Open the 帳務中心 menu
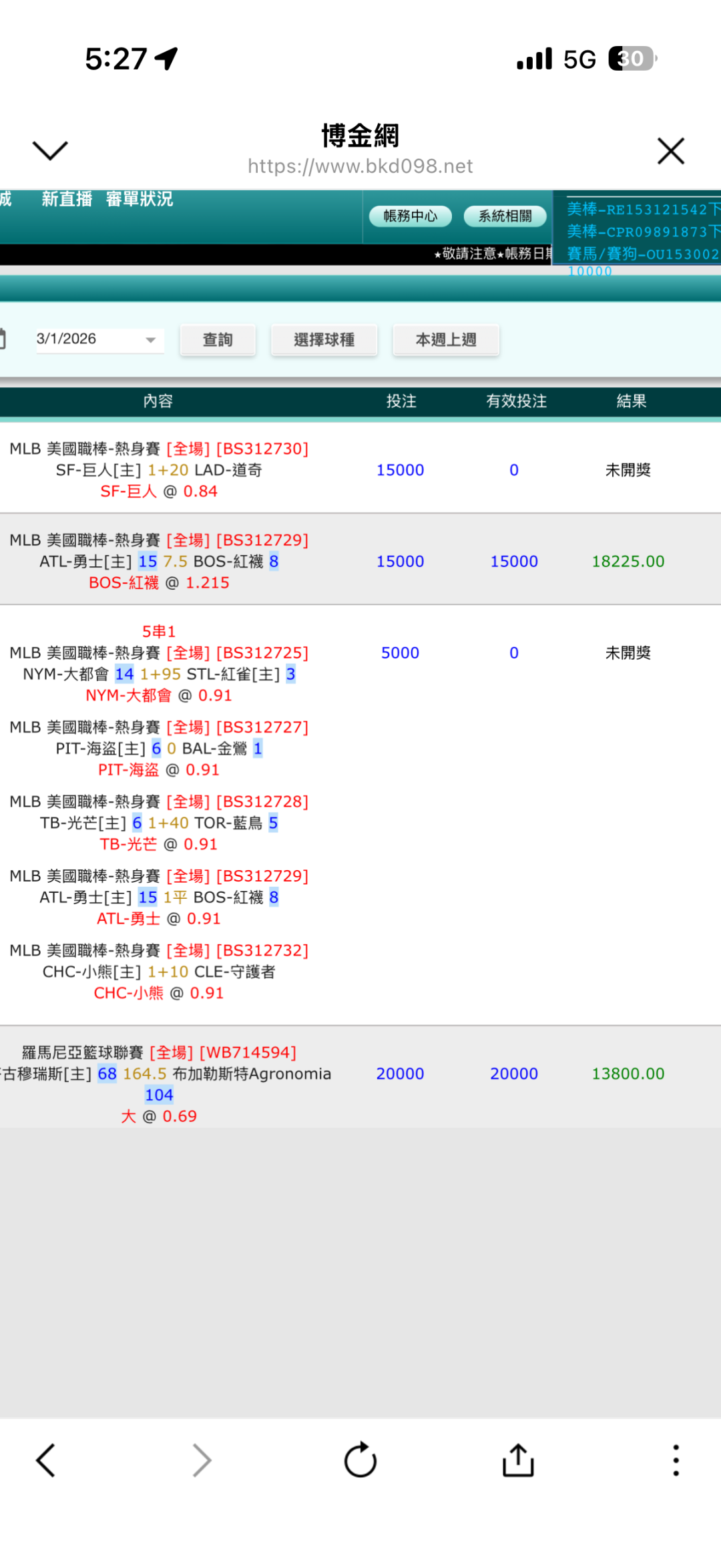 pos(411,216)
